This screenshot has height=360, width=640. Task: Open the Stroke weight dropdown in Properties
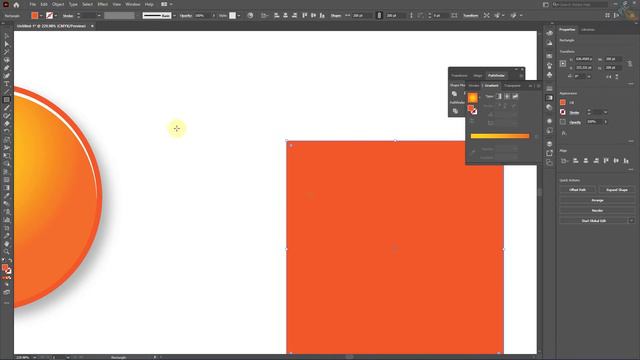(x=605, y=112)
